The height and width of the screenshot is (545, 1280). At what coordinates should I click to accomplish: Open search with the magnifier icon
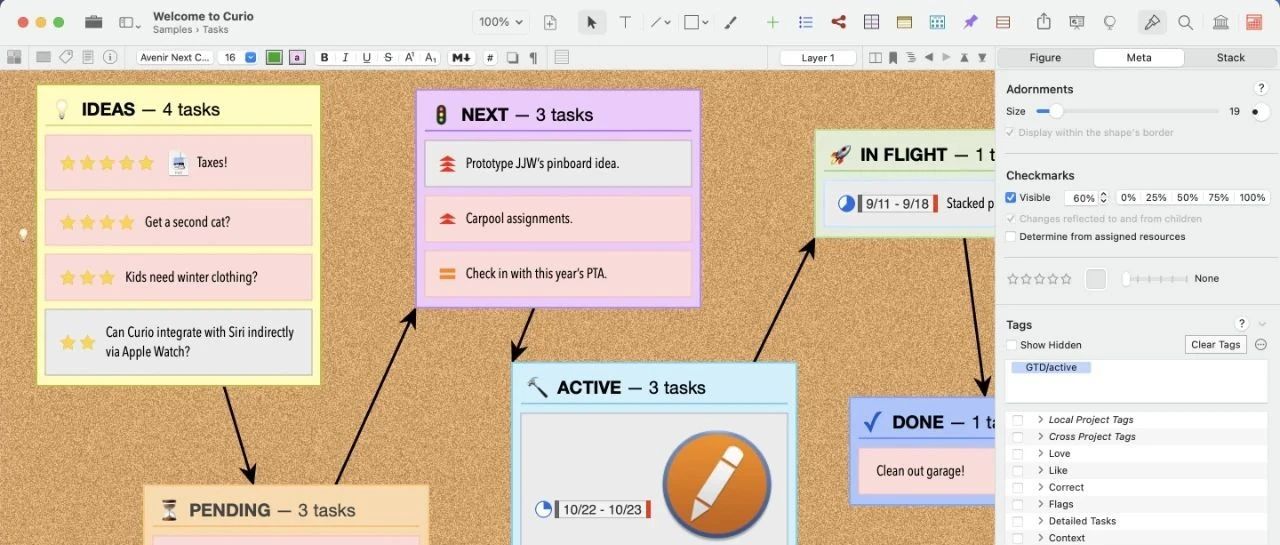tap(1185, 22)
